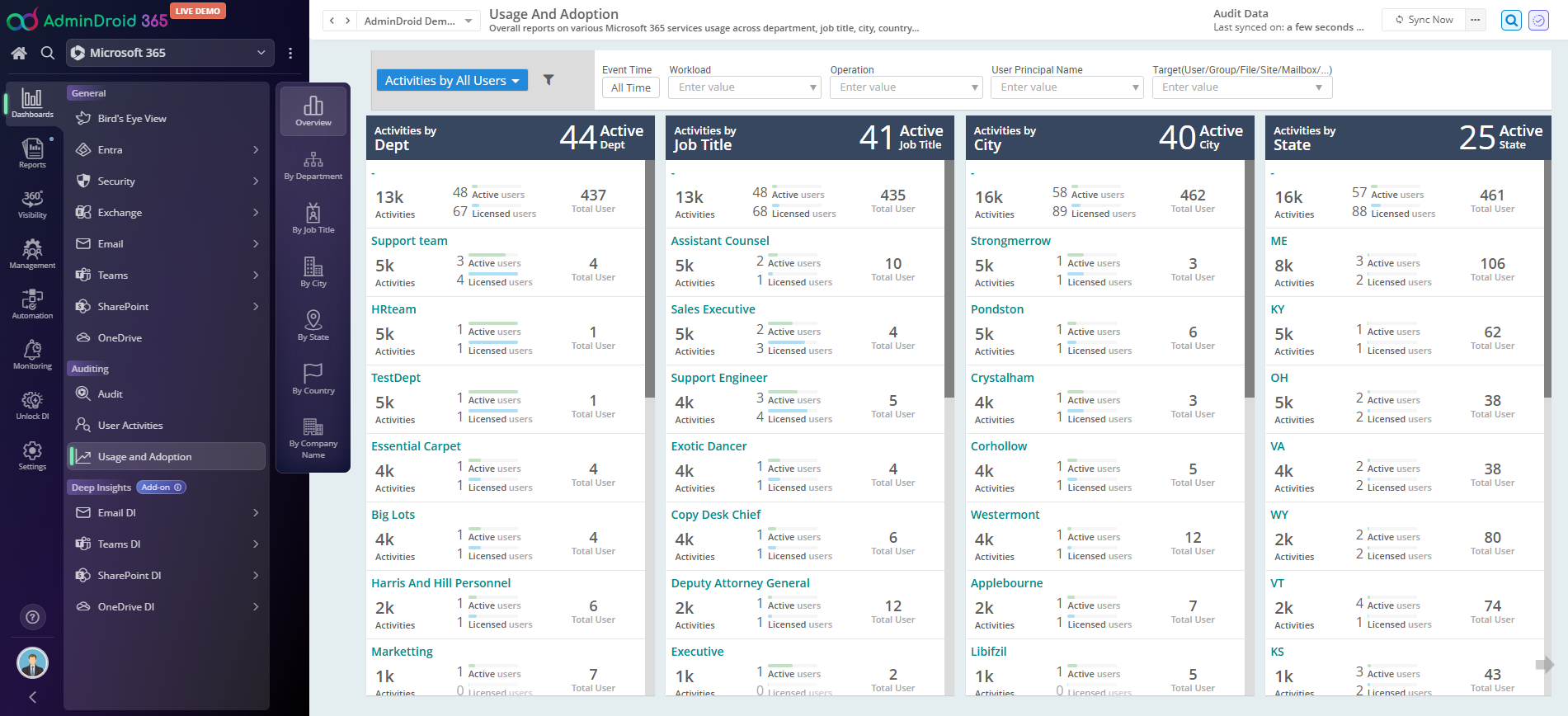Open the Reports sidebar section
Screen dimensions: 1568x716
pos(32,153)
